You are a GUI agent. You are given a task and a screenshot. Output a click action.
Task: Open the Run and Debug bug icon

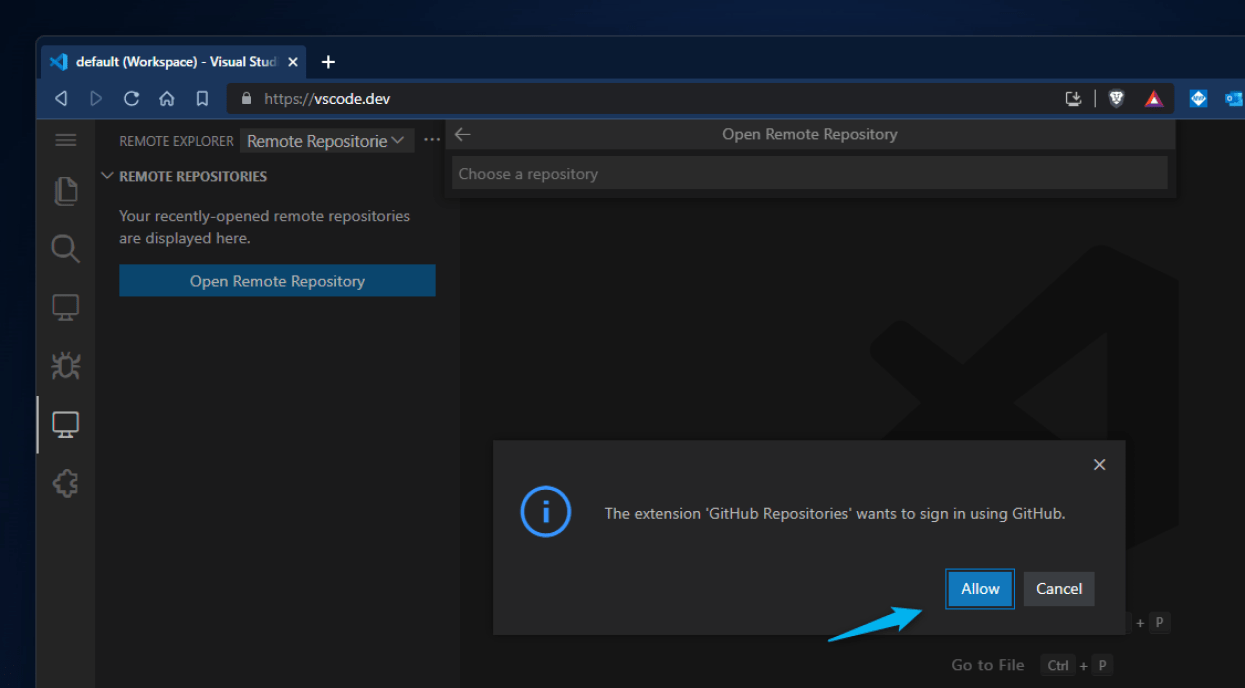tap(65, 366)
